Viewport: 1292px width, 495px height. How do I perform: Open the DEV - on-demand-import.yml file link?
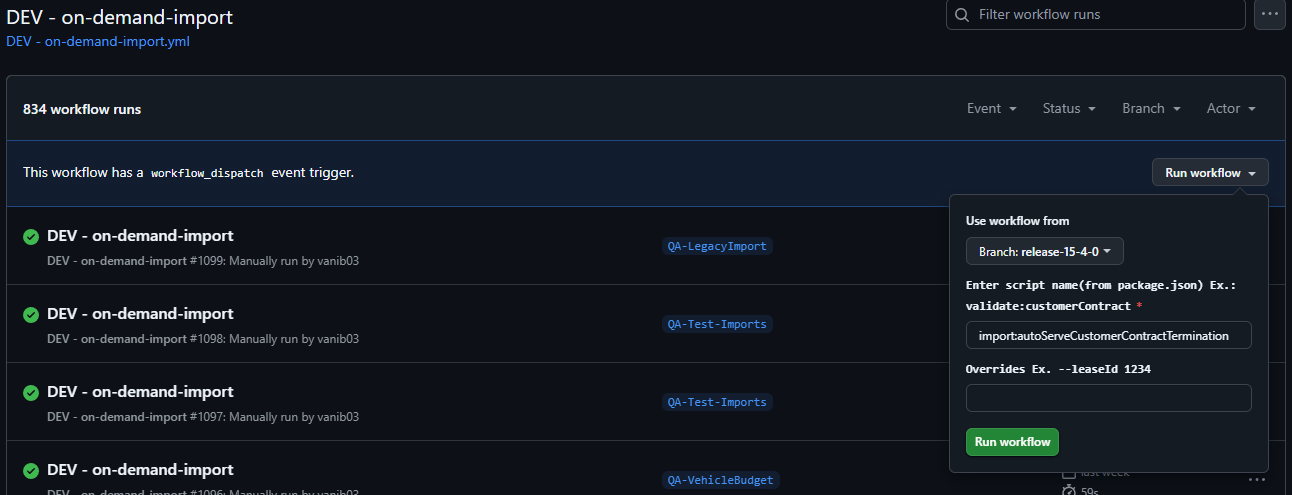point(98,42)
